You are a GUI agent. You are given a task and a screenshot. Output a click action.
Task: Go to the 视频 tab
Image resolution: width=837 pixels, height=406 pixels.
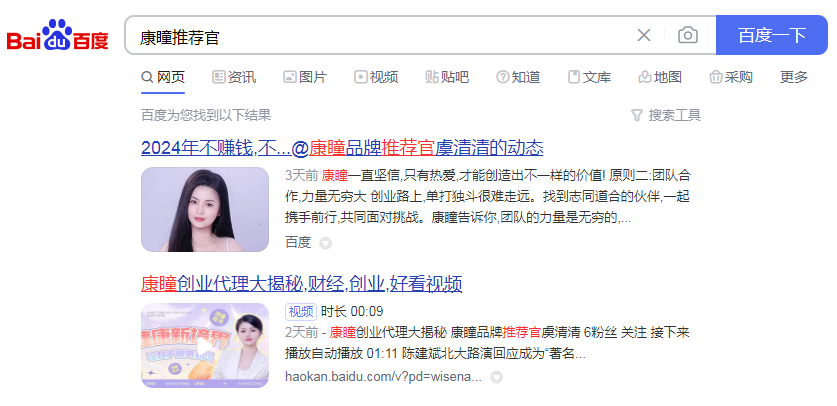coord(376,77)
